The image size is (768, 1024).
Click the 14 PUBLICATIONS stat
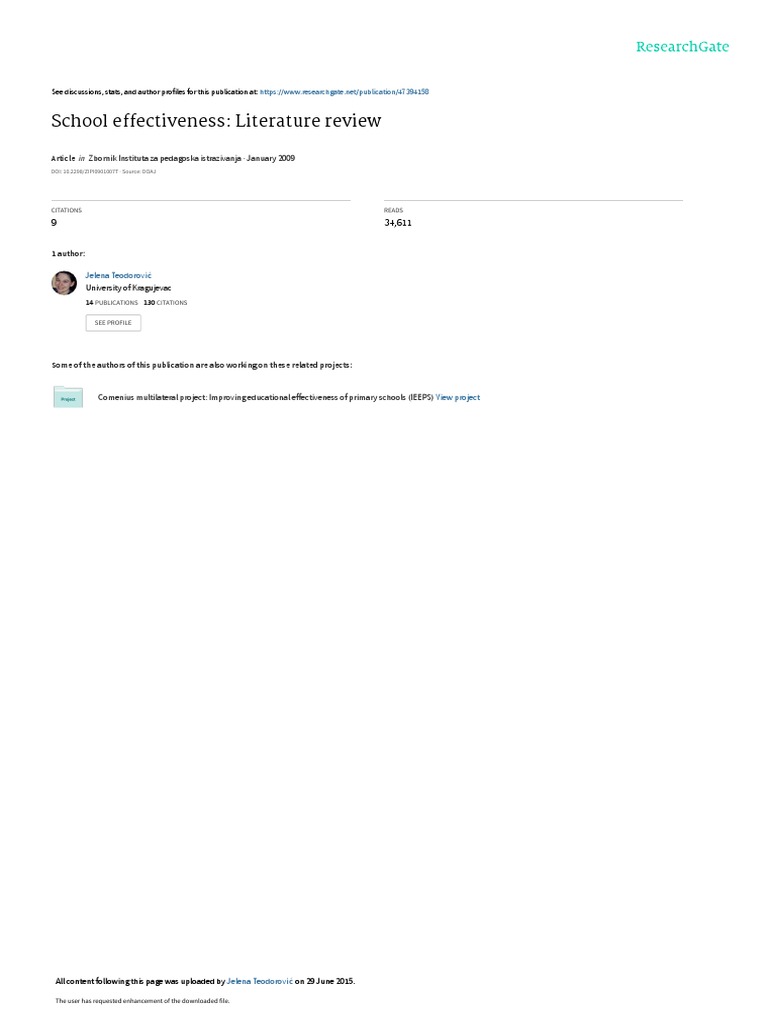(x=112, y=303)
